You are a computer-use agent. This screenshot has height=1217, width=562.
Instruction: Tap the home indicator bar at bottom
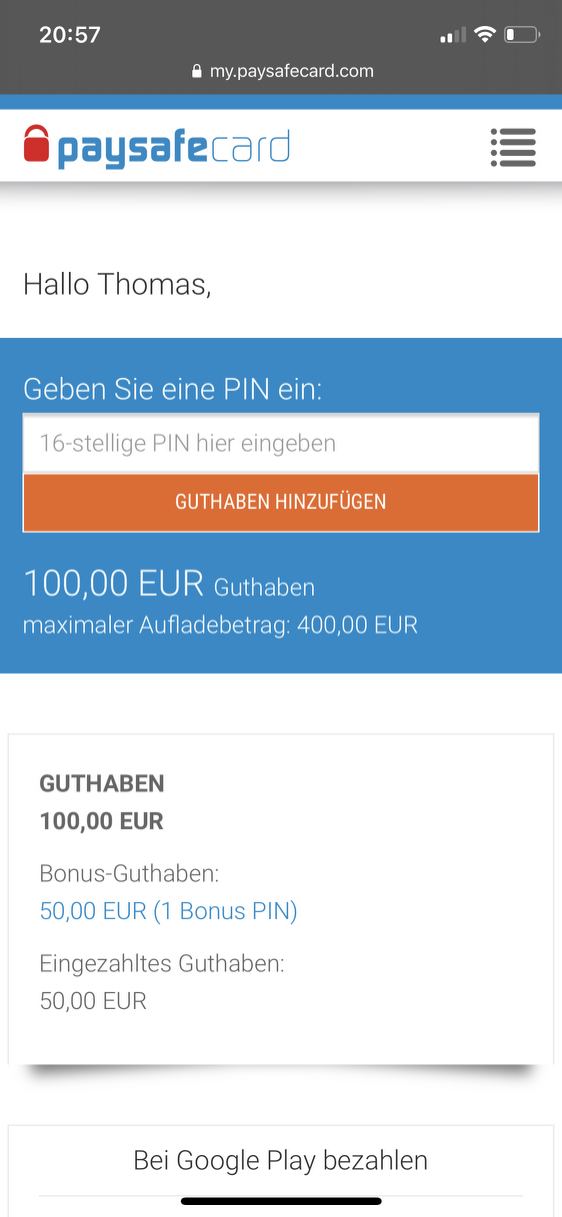coord(281,1201)
